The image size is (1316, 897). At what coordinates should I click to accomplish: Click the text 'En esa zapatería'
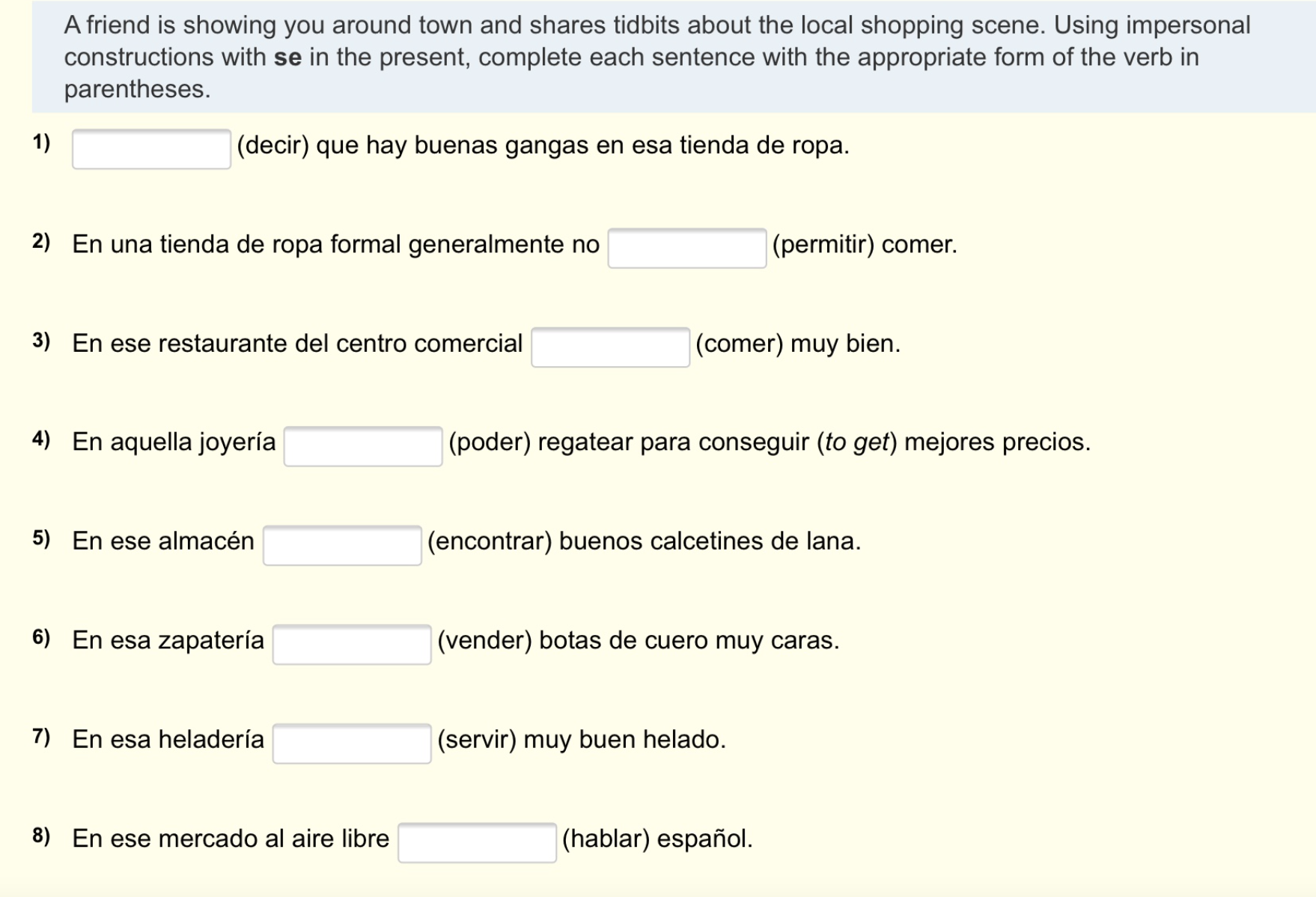pos(168,640)
